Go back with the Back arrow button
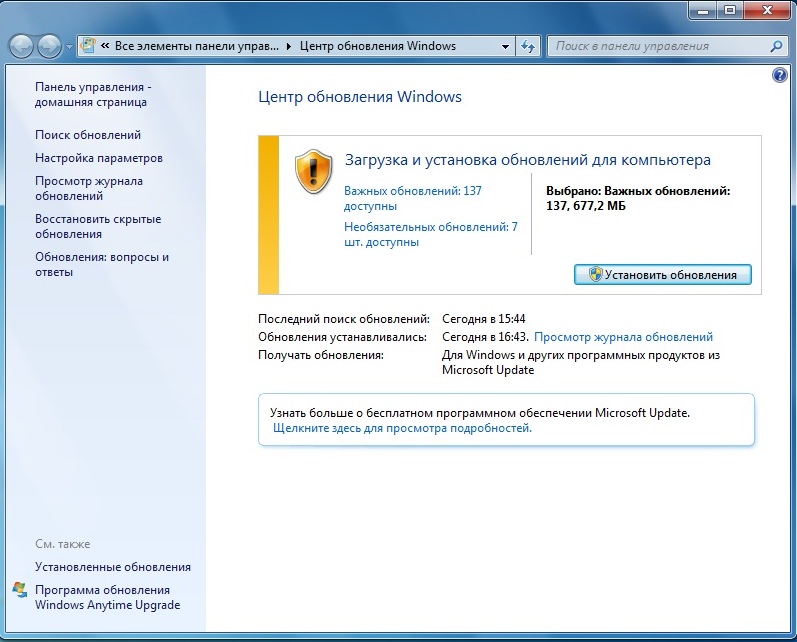Image resolution: width=797 pixels, height=642 pixels. click(x=21, y=46)
